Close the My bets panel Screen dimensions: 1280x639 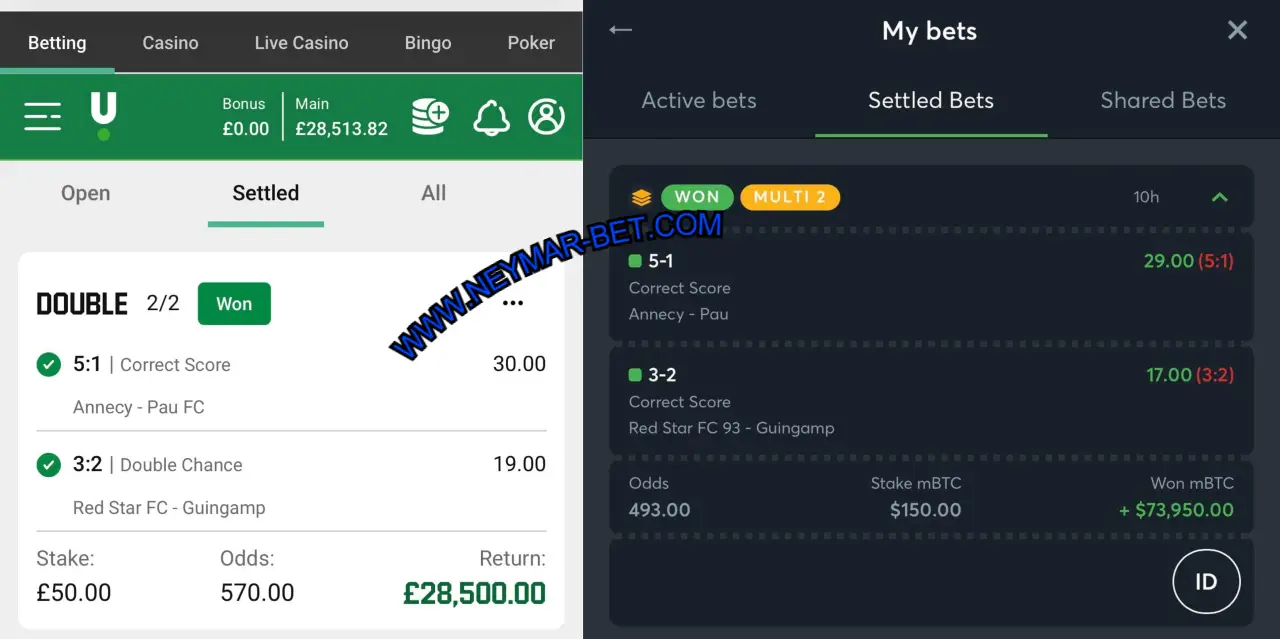pyautogui.click(x=1237, y=30)
